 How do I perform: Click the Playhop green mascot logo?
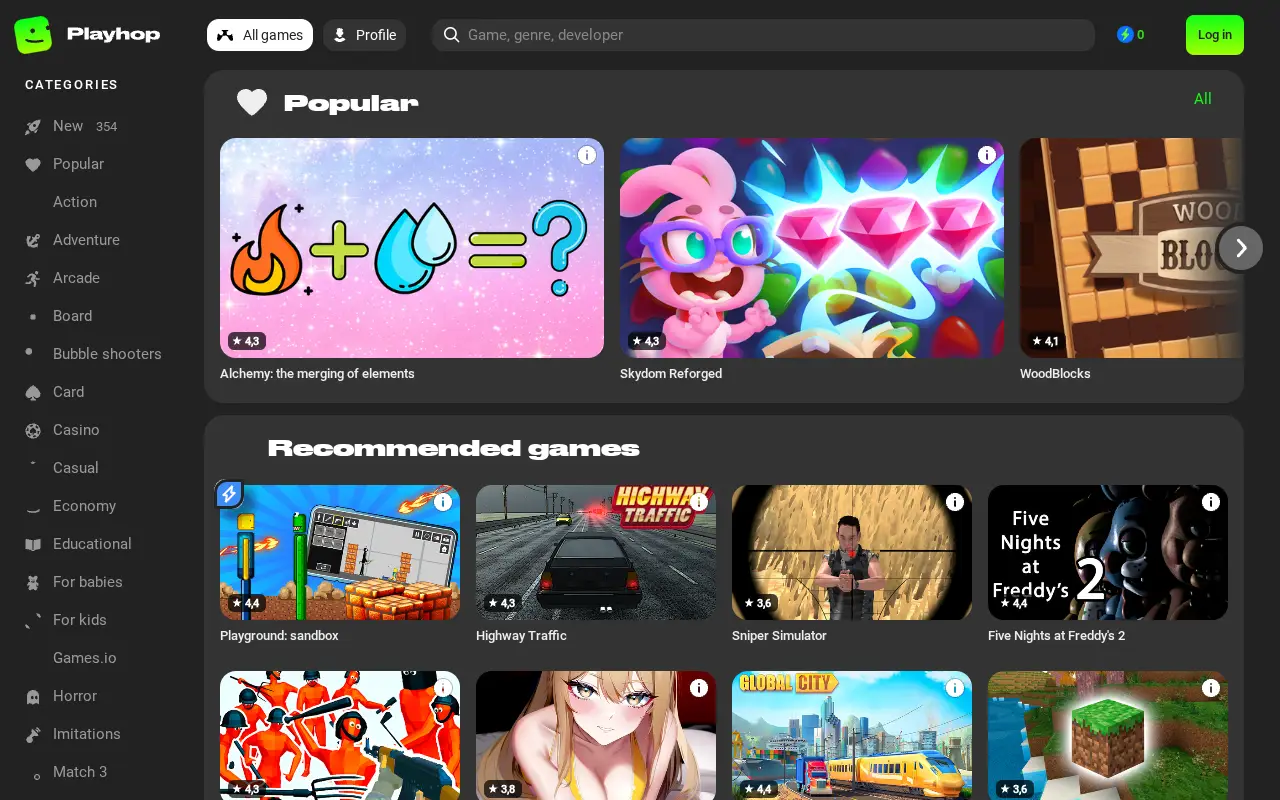33,35
